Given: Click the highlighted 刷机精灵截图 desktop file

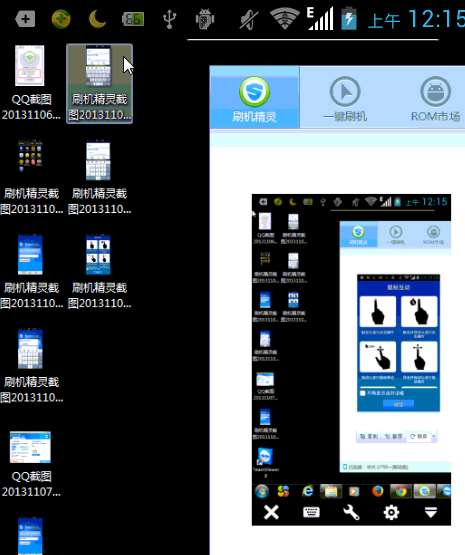Looking at the screenshot, I should [x=99, y=84].
